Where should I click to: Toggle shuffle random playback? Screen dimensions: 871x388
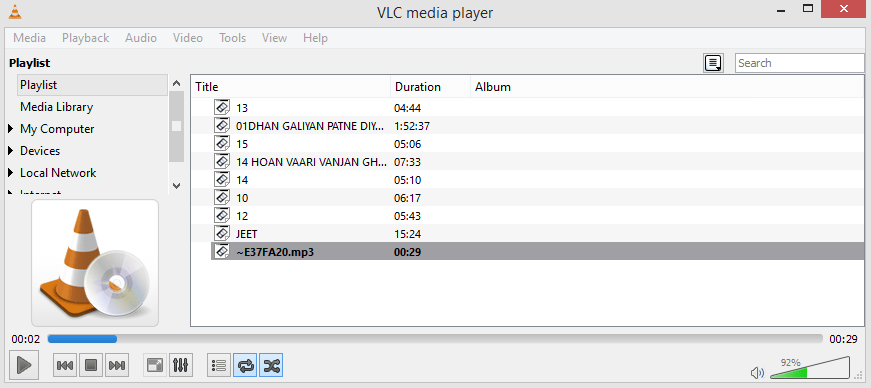point(271,365)
